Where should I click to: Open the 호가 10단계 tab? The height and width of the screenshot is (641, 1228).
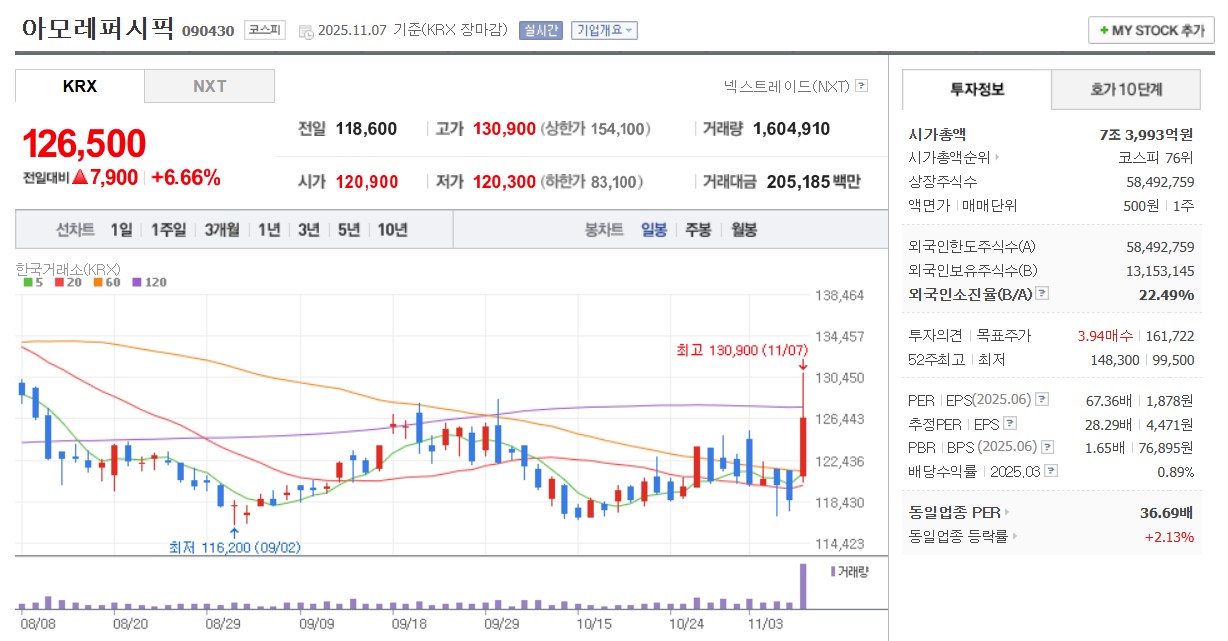click(x=1126, y=90)
